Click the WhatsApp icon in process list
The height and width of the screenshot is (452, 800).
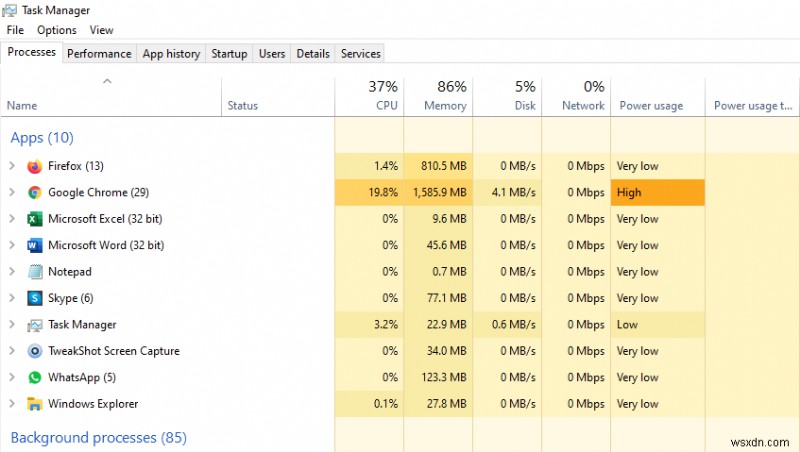point(35,378)
